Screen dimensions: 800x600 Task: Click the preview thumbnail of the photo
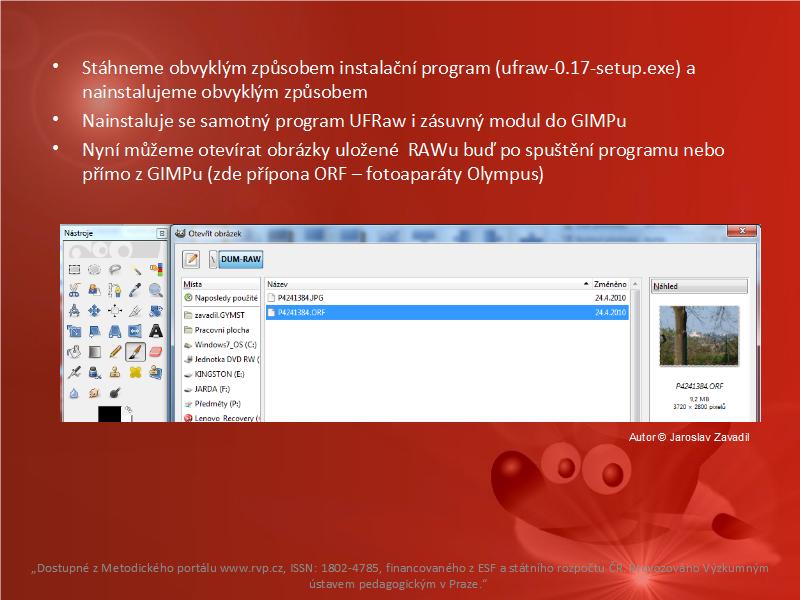699,336
